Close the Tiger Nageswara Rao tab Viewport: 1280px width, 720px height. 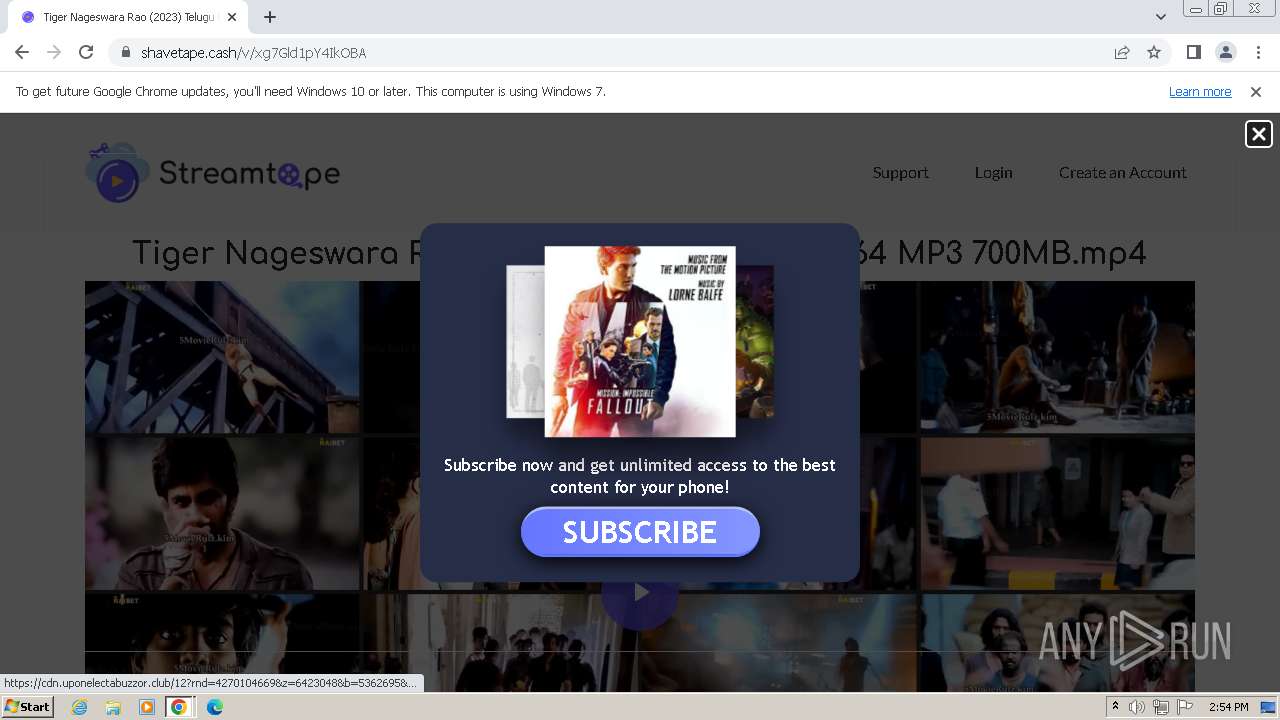(x=231, y=17)
